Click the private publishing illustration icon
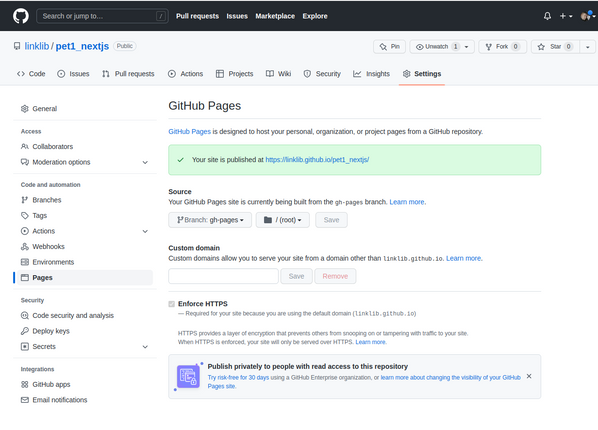Viewport: 598px width, 430px height. point(188,376)
